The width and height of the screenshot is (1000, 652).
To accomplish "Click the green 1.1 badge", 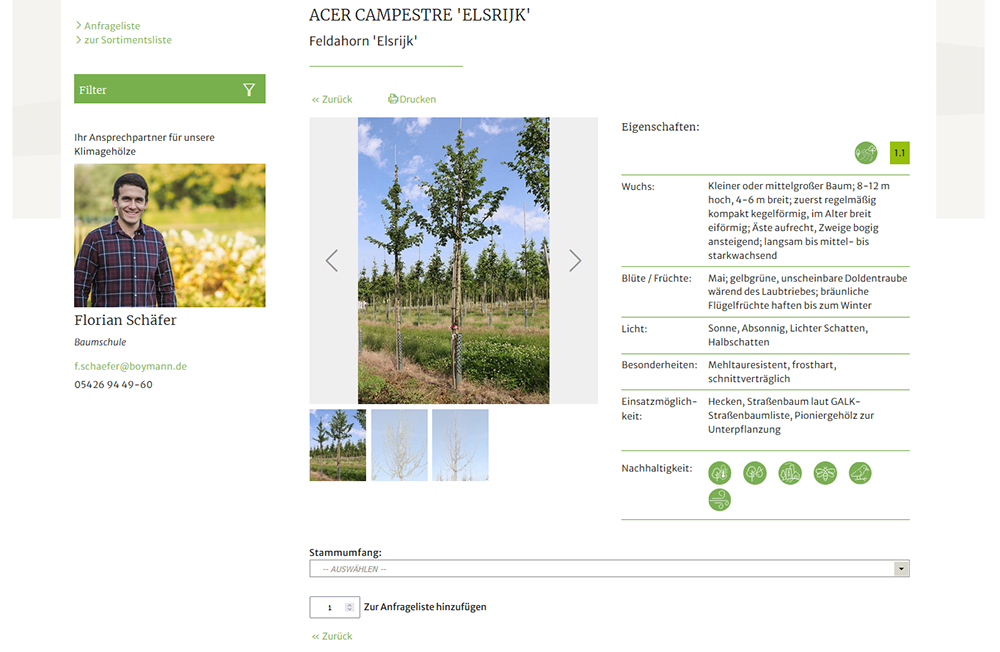I will 900,153.
